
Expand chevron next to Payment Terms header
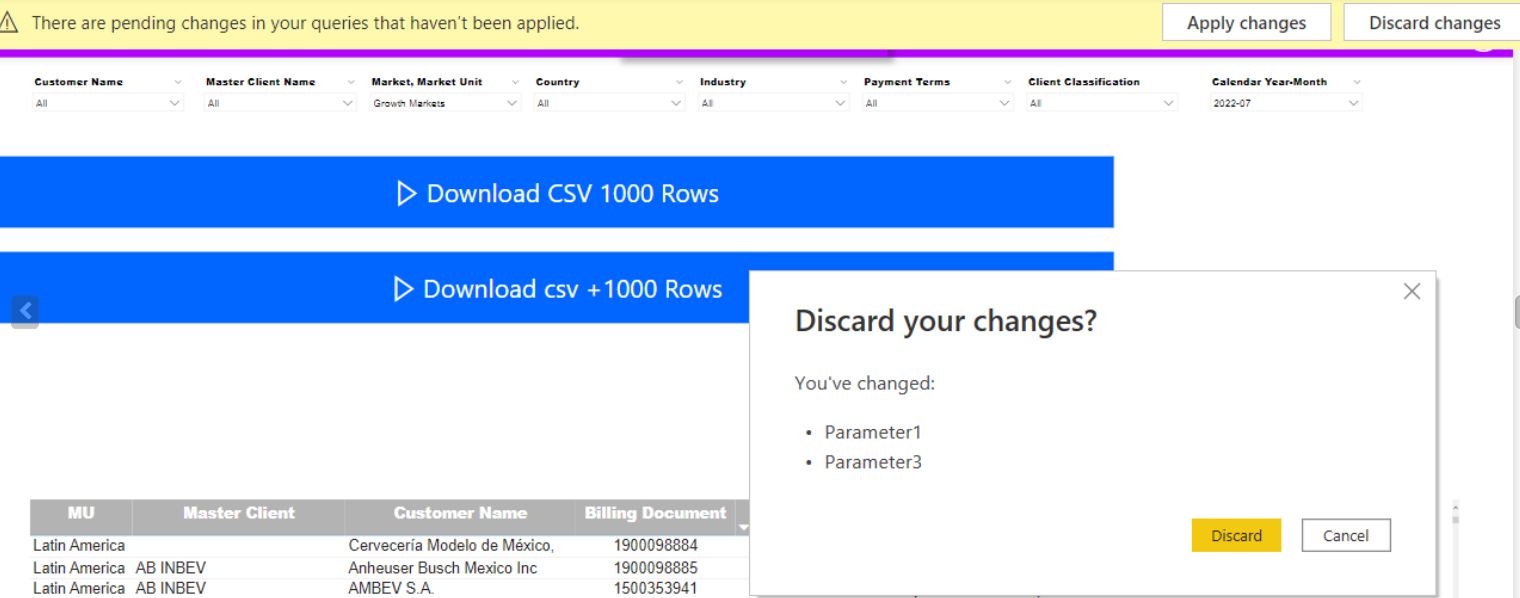[1007, 82]
